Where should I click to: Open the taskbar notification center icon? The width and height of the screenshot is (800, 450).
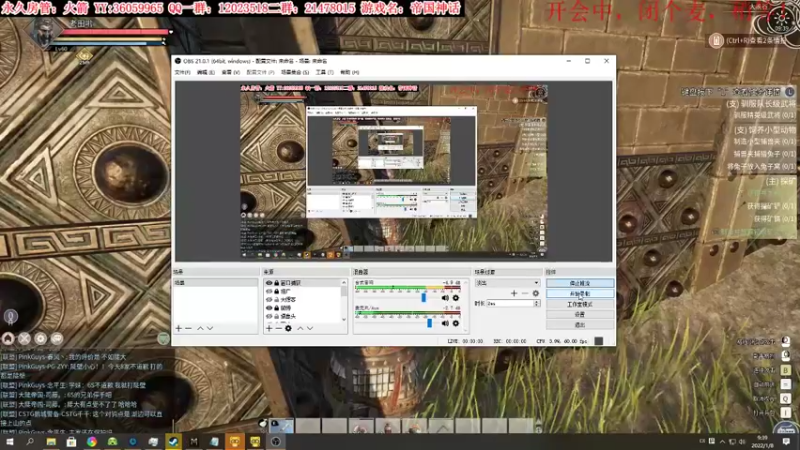point(786,442)
